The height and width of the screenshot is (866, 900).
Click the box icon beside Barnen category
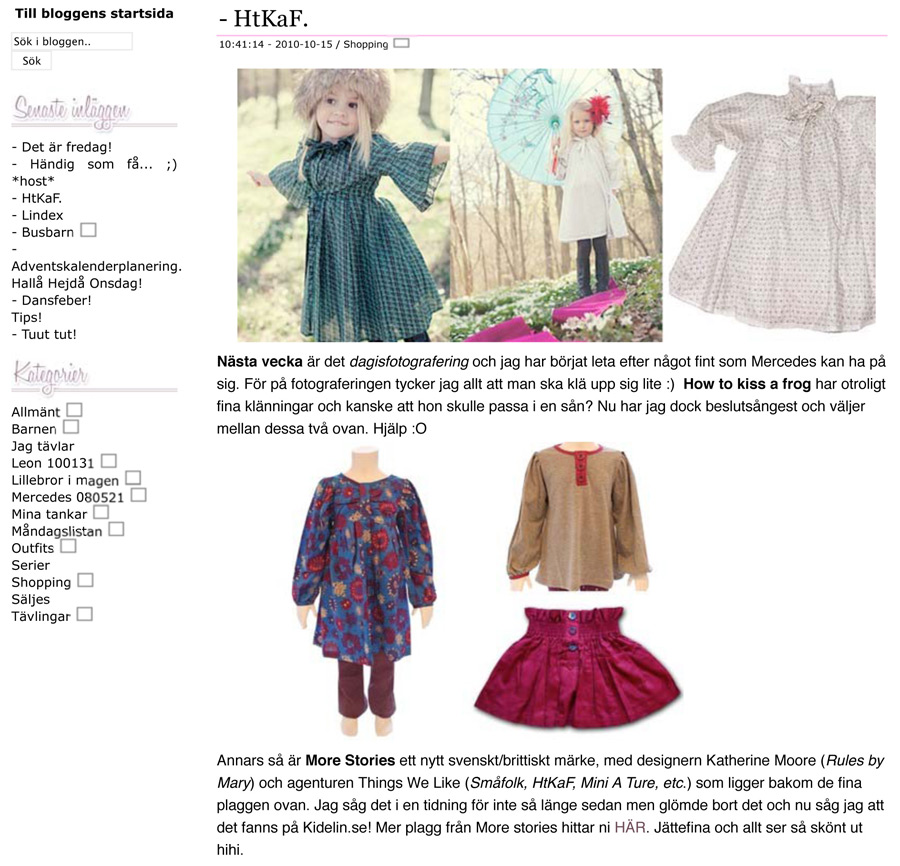71,427
